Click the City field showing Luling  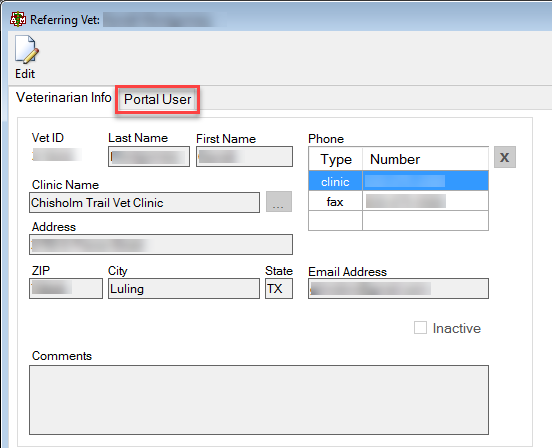click(184, 289)
